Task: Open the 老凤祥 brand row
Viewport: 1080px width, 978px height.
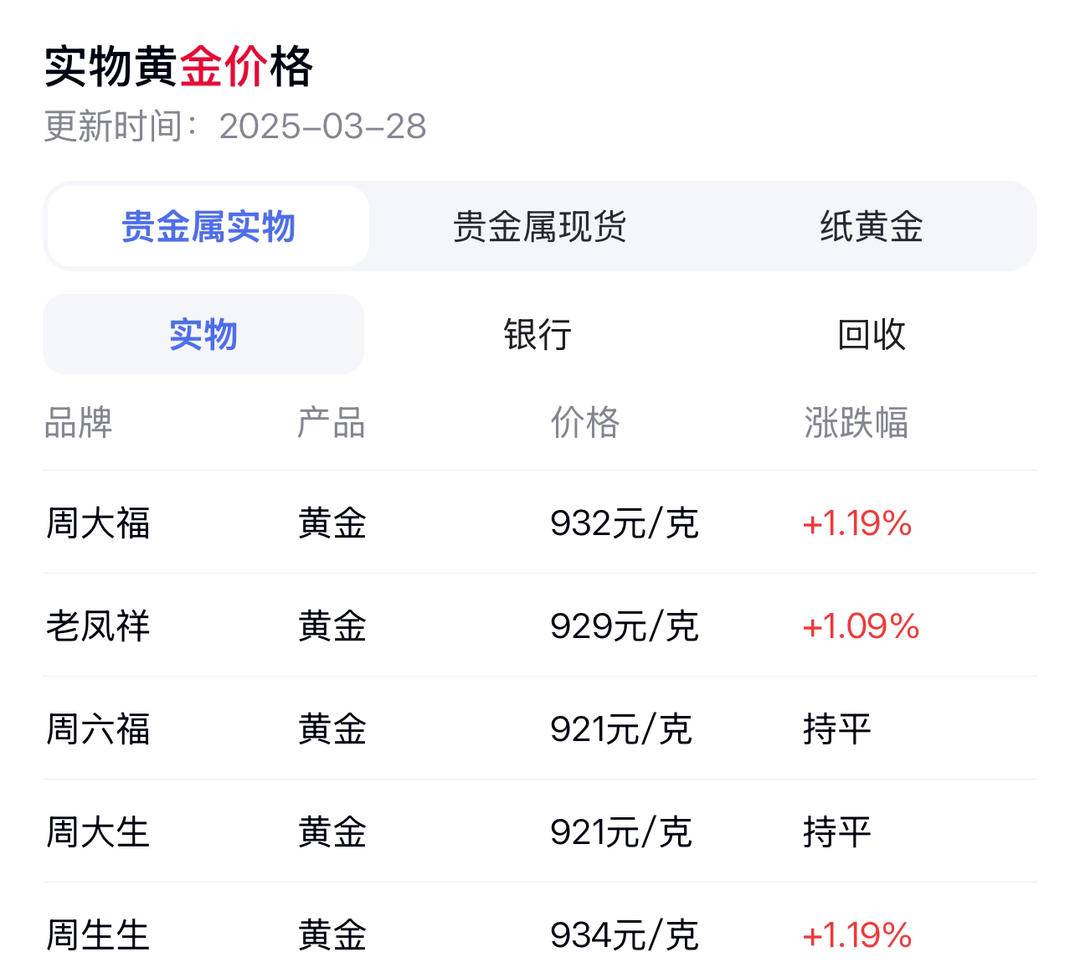Action: pyautogui.click(x=540, y=625)
